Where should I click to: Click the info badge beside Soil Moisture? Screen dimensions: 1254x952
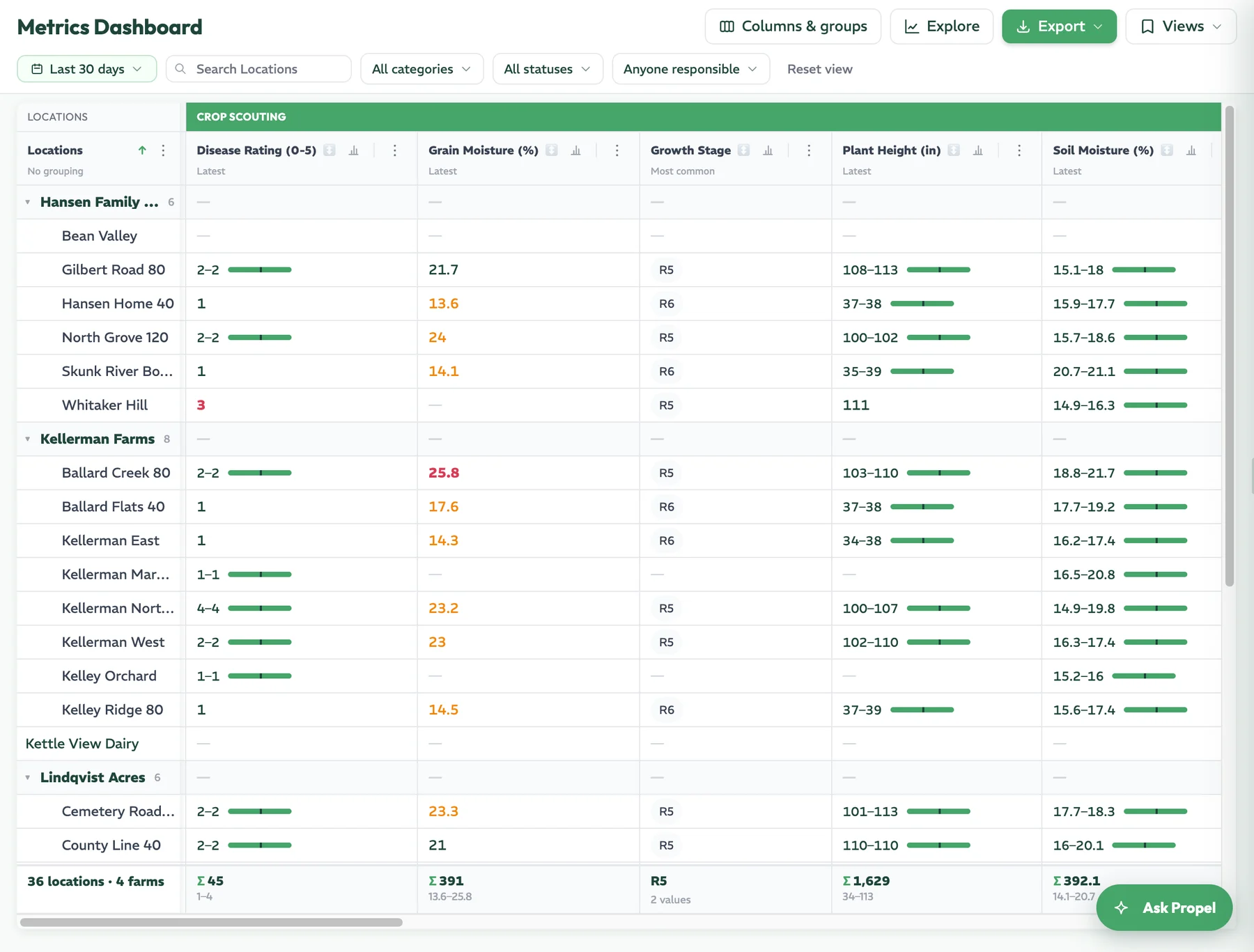(x=1167, y=150)
